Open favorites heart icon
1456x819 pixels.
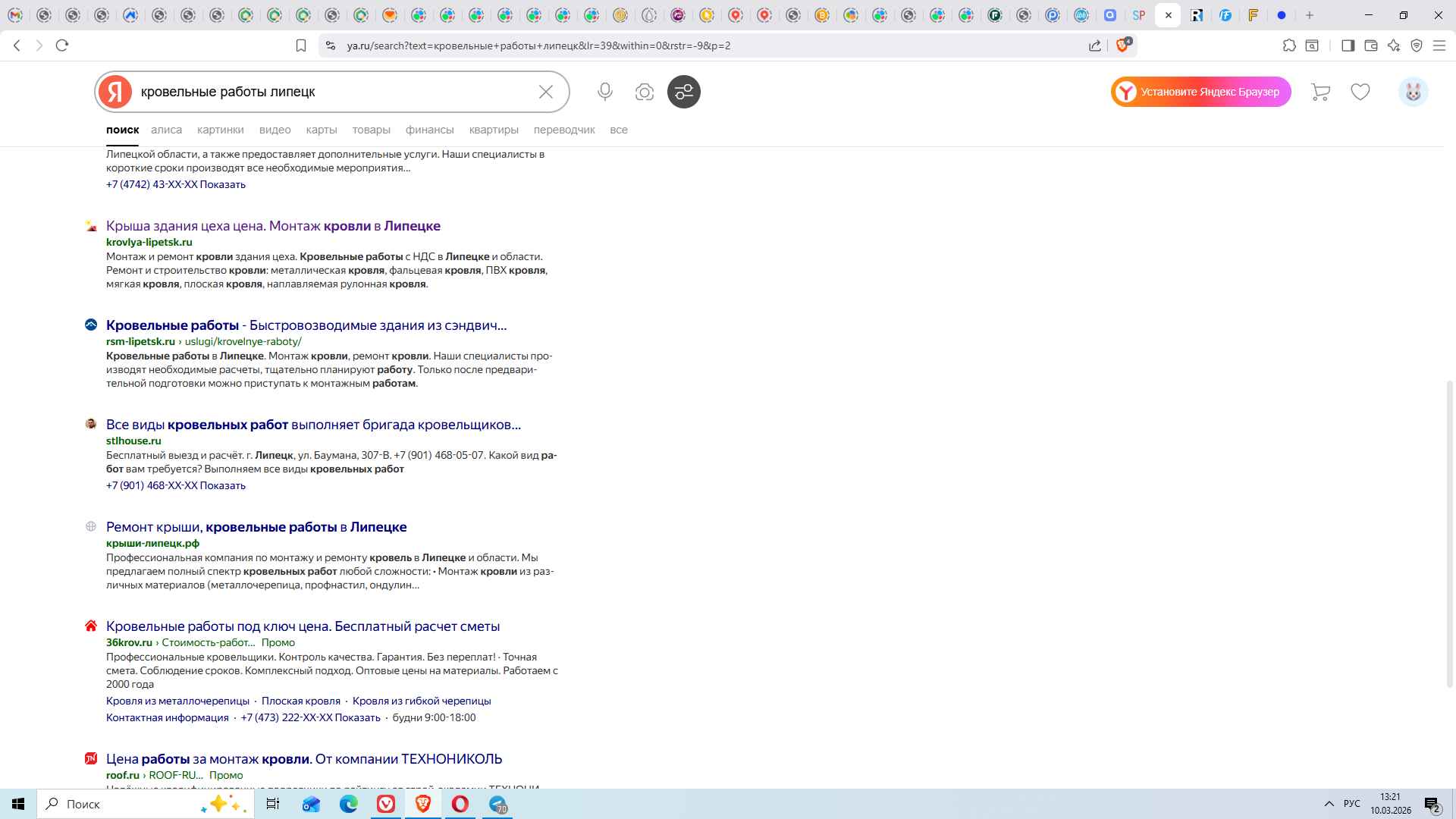click(x=1360, y=92)
